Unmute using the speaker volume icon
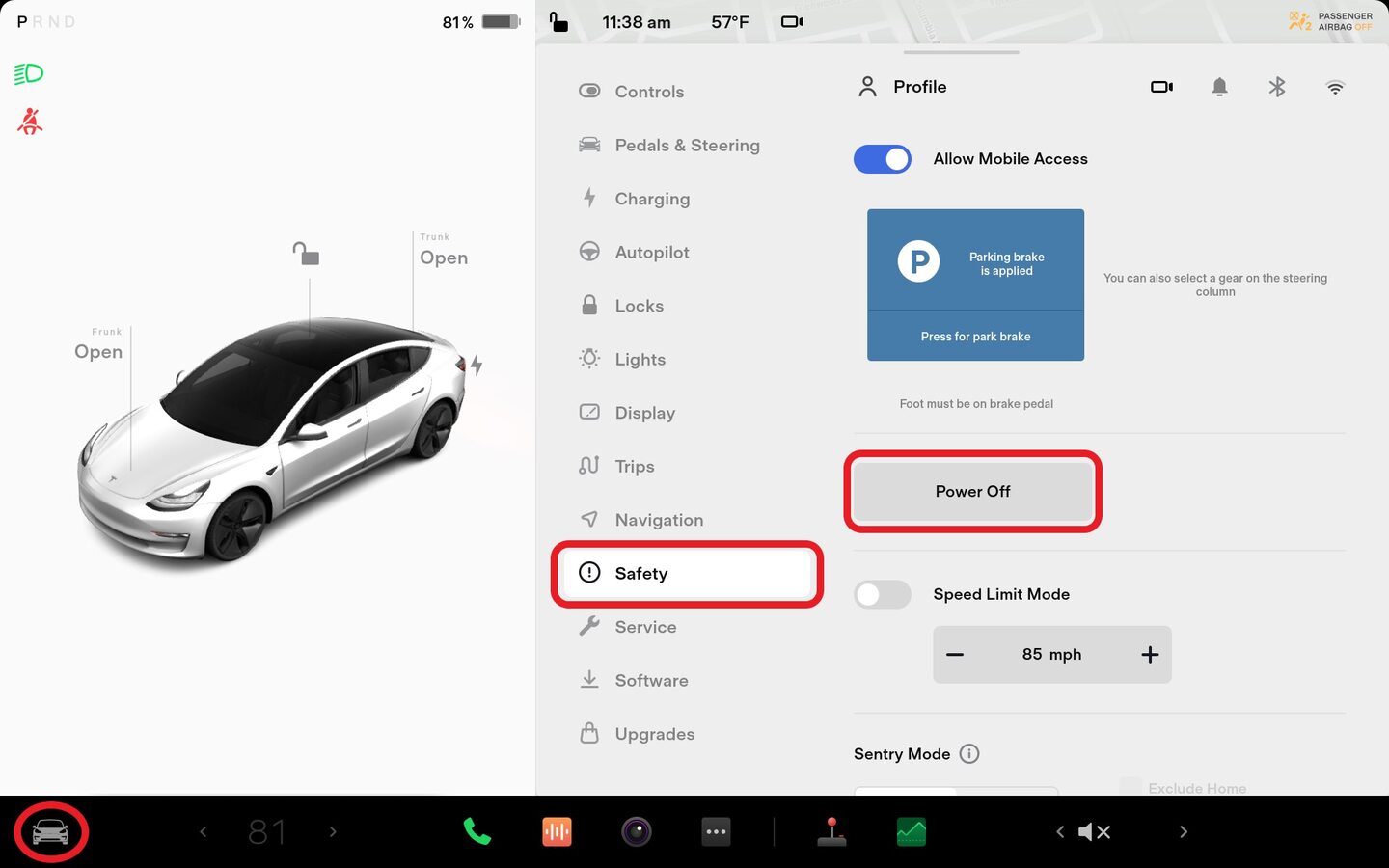 1094,831
